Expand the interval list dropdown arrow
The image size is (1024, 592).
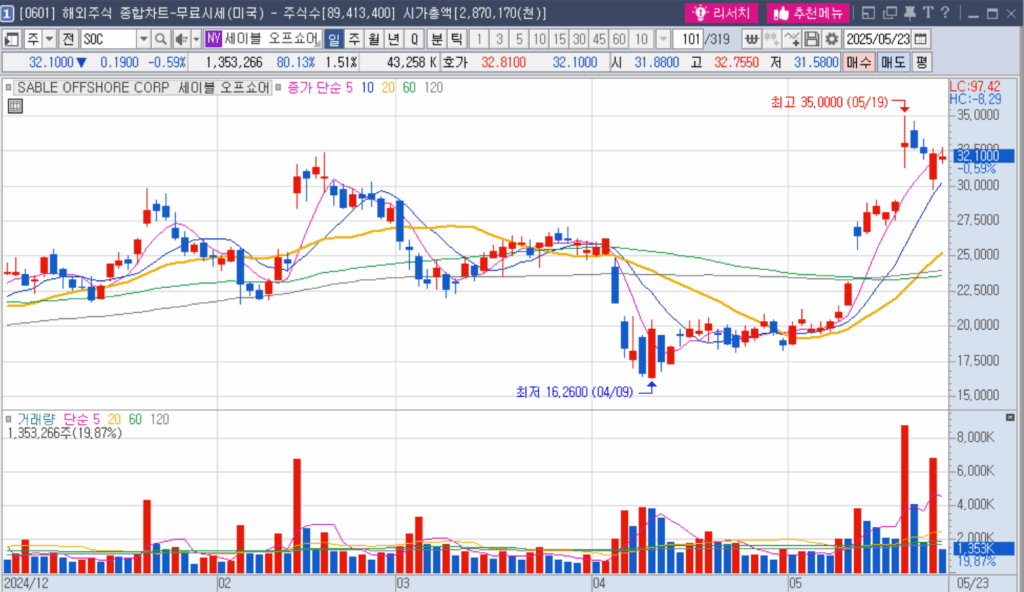pyautogui.click(x=663, y=39)
